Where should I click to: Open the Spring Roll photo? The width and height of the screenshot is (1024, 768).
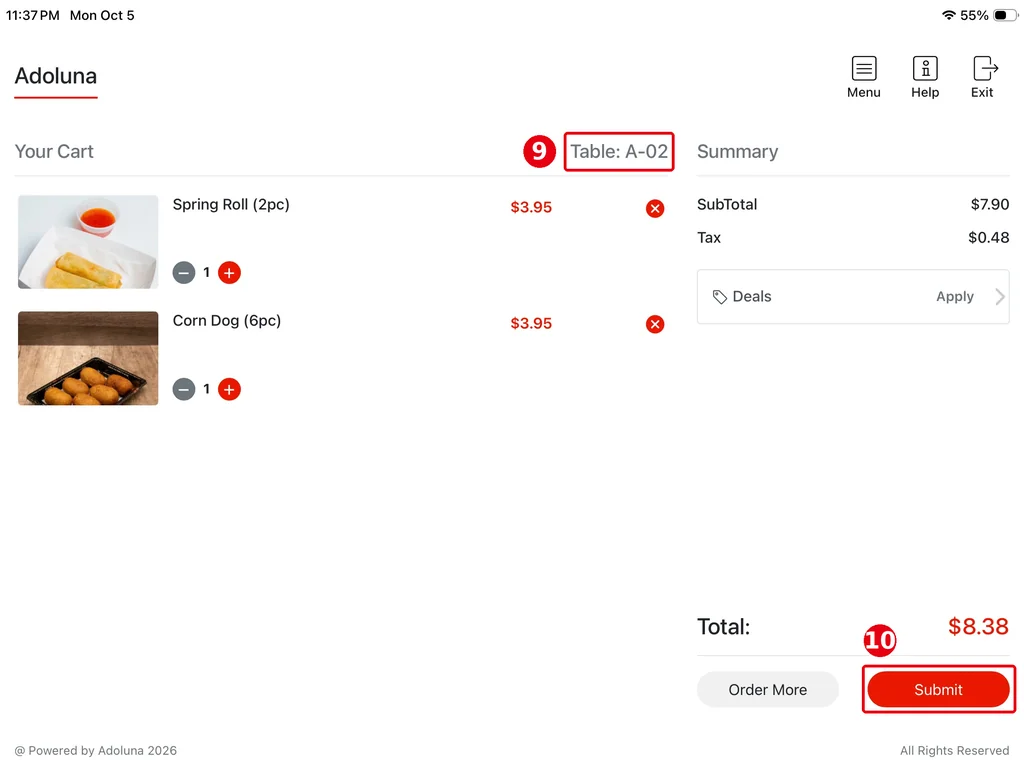(x=88, y=242)
